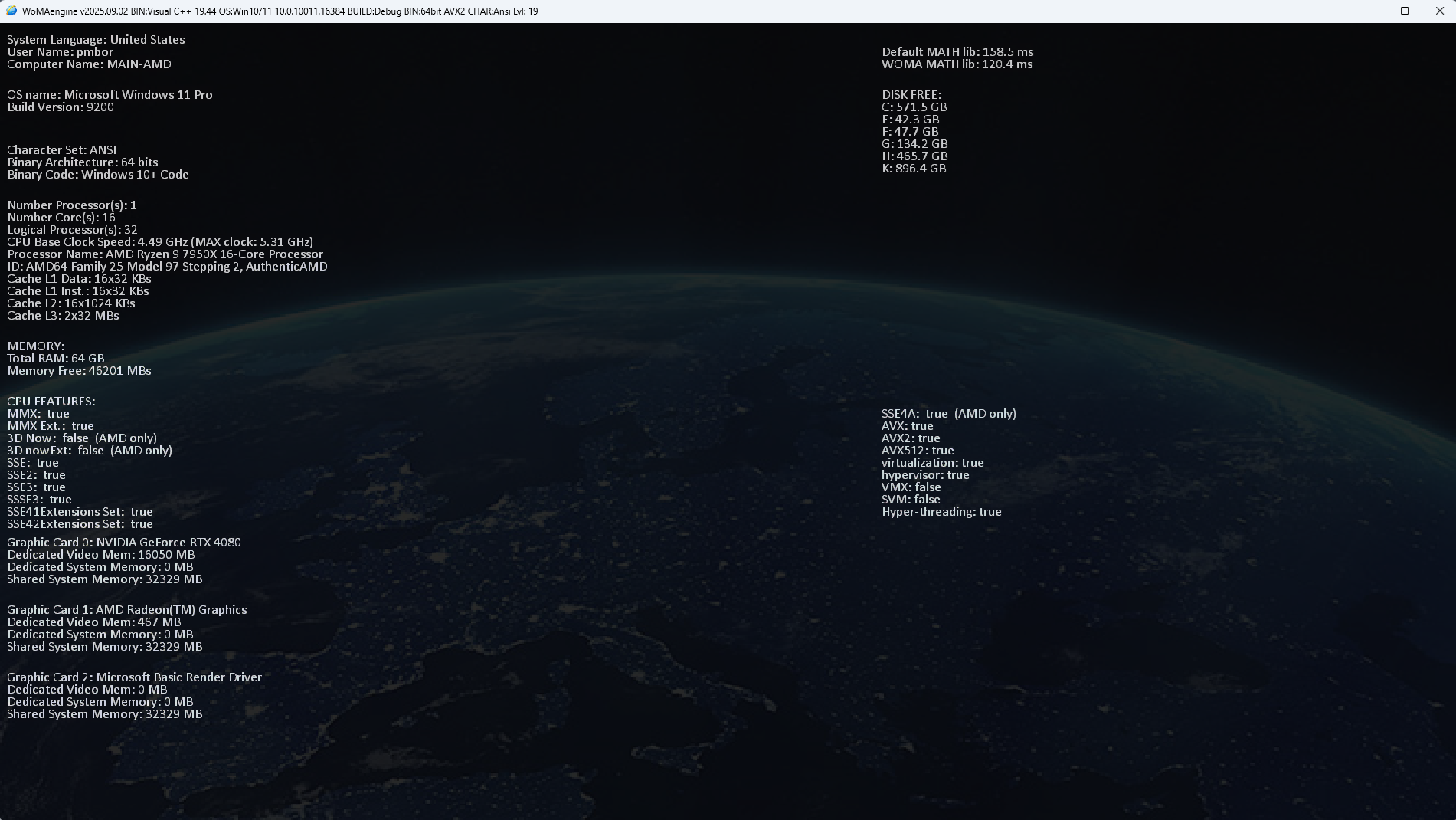Image resolution: width=1456 pixels, height=820 pixels.
Task: Click 'Memory Free: 46201 MBs' line
Action: (x=79, y=371)
